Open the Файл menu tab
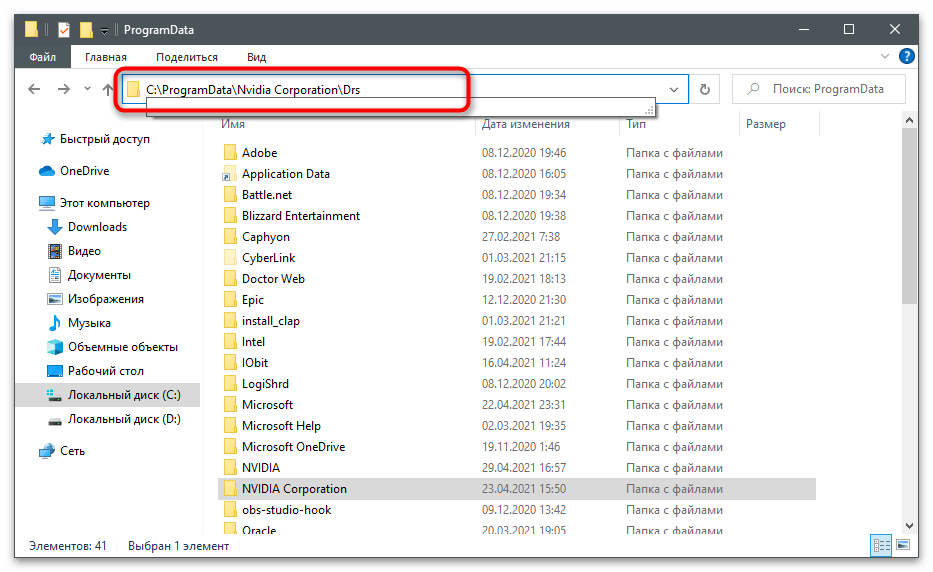 click(43, 57)
